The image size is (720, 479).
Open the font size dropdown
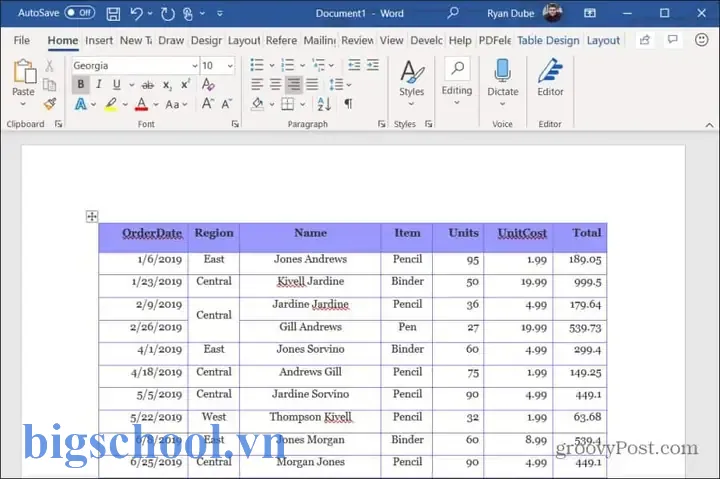(x=230, y=66)
